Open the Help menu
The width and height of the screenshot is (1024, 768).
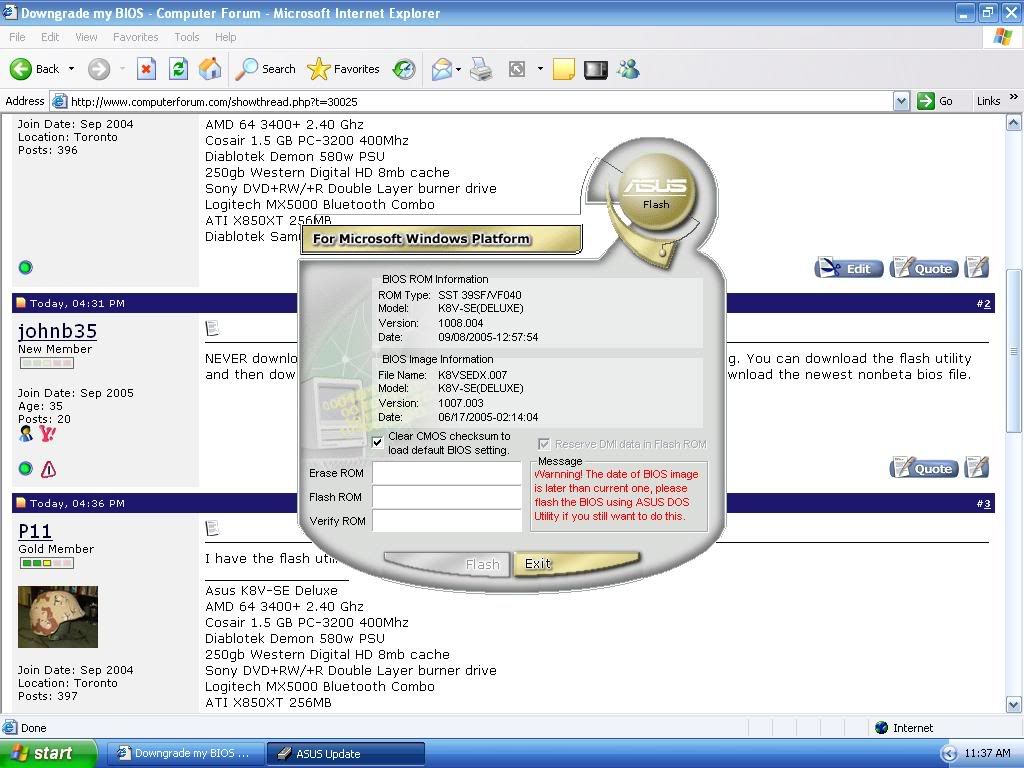point(225,37)
